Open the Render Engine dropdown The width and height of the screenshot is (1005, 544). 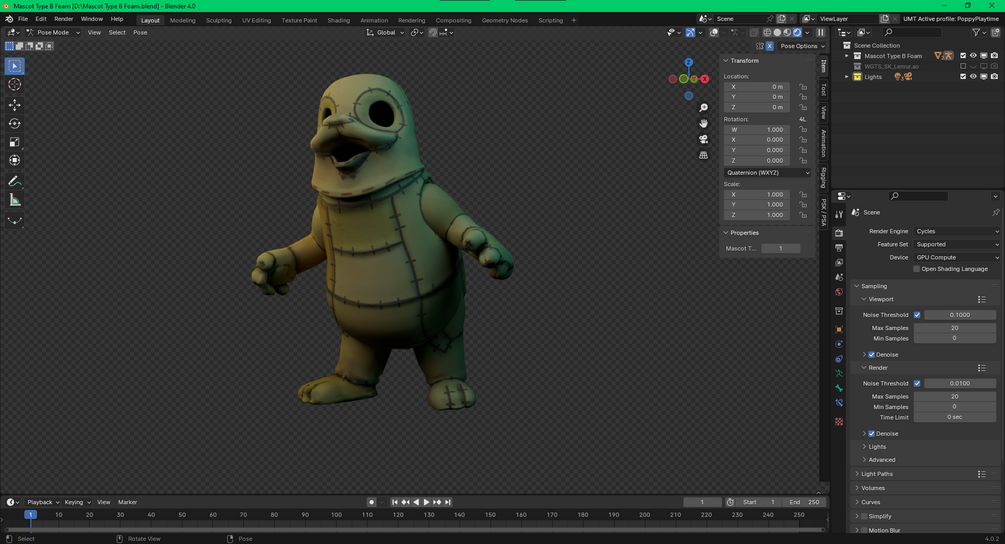956,231
